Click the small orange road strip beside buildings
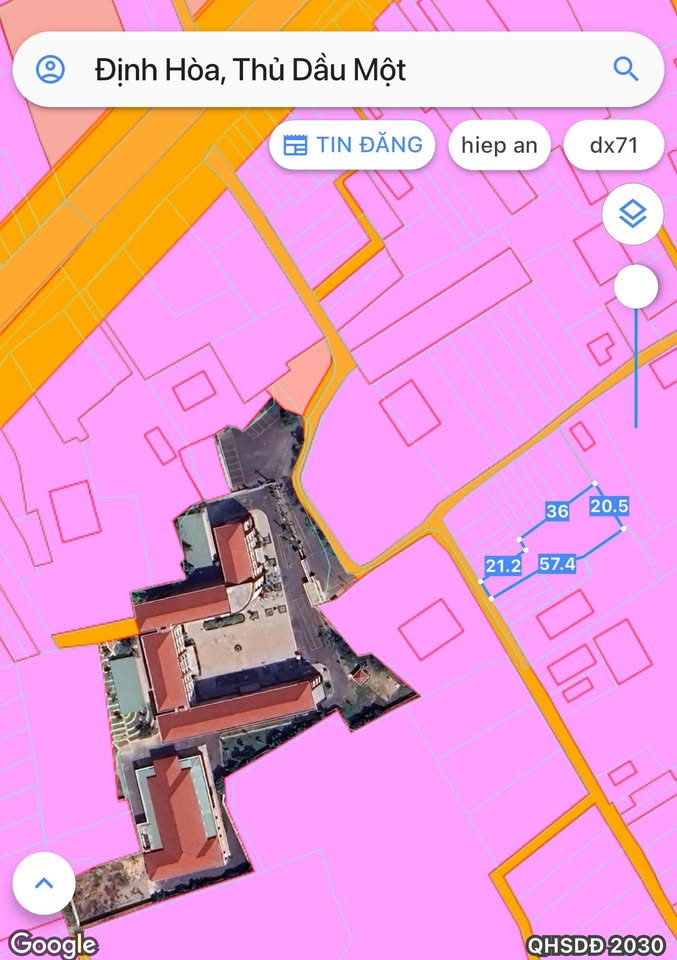677x960 pixels. point(95,633)
